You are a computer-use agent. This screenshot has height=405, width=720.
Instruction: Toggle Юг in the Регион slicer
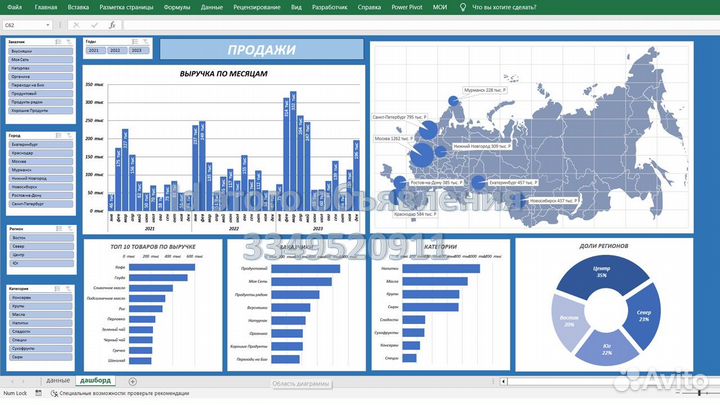[41, 263]
